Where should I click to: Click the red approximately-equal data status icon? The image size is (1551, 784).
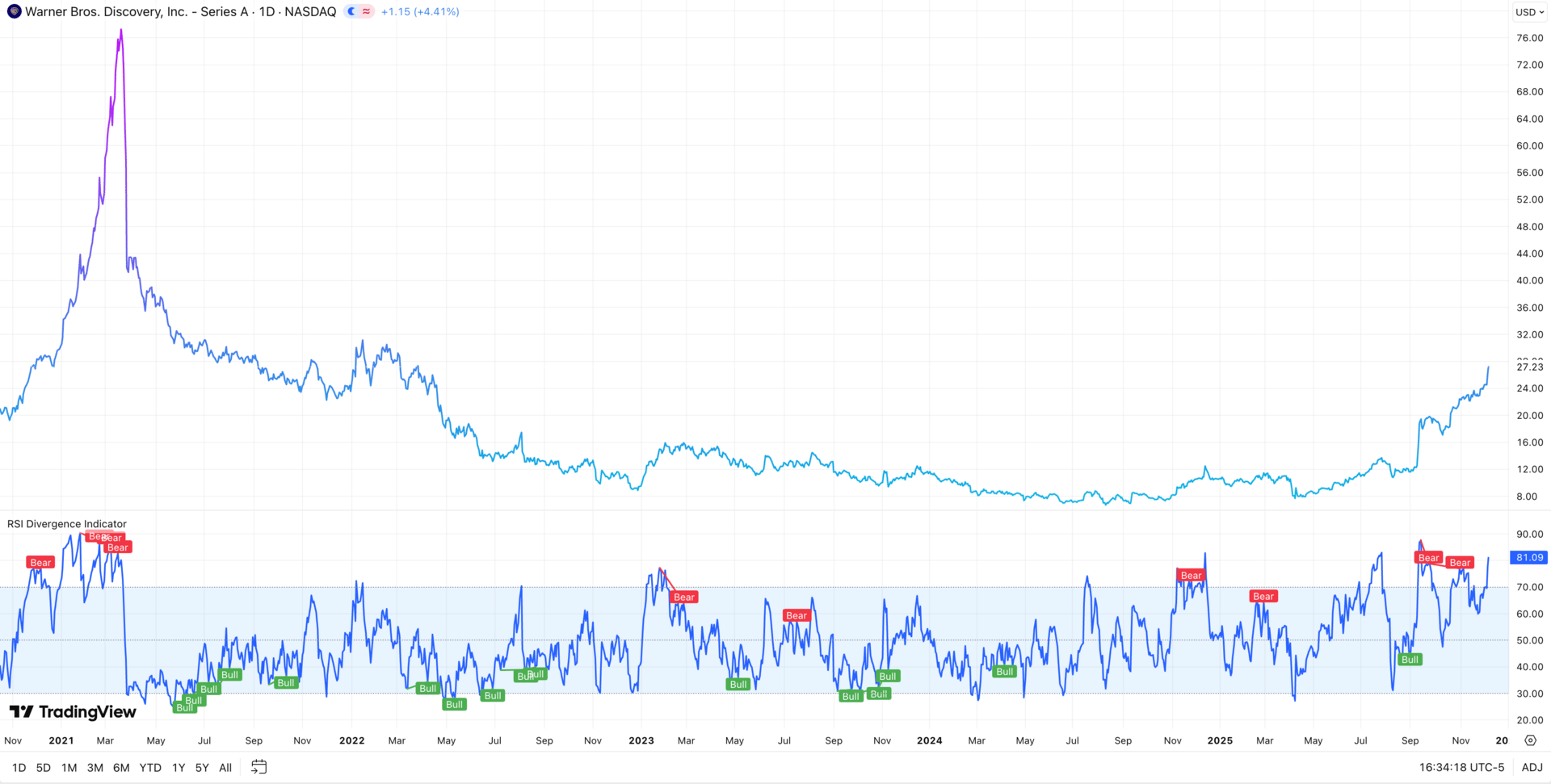pos(367,11)
